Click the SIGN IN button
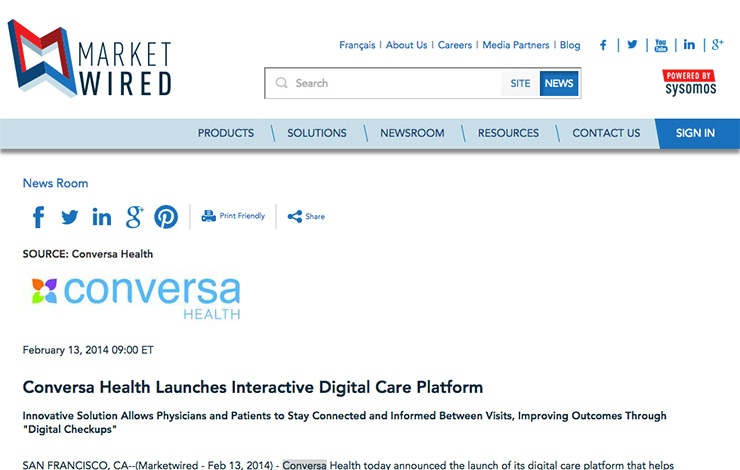 [698, 134]
